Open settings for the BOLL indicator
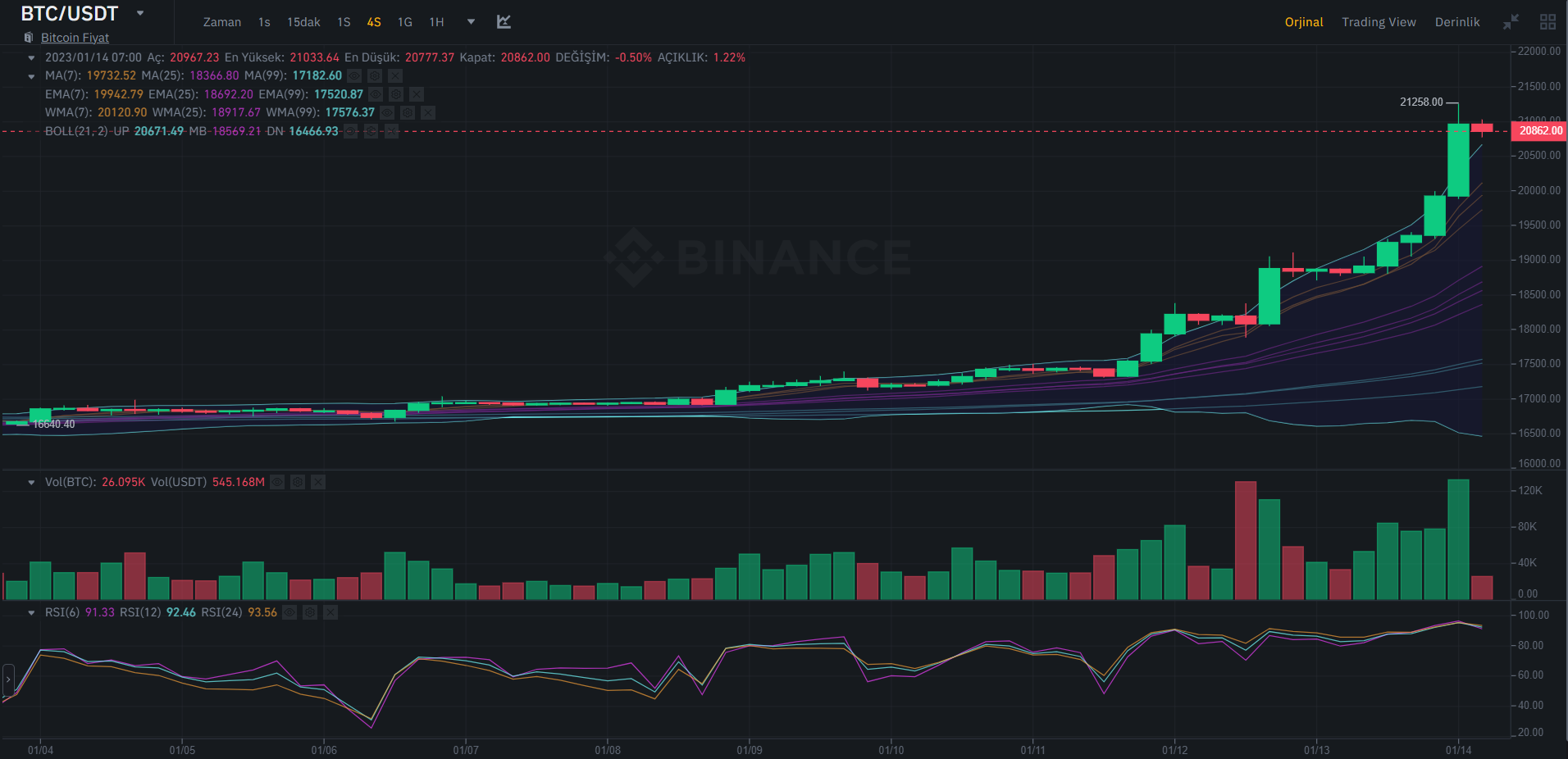Image resolution: width=1568 pixels, height=759 pixels. [371, 131]
